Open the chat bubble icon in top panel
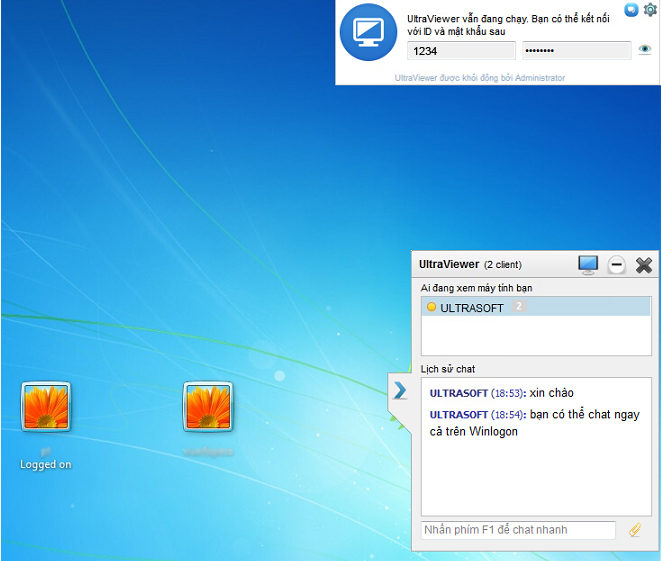The width and height of the screenshot is (661, 561). pos(631,9)
